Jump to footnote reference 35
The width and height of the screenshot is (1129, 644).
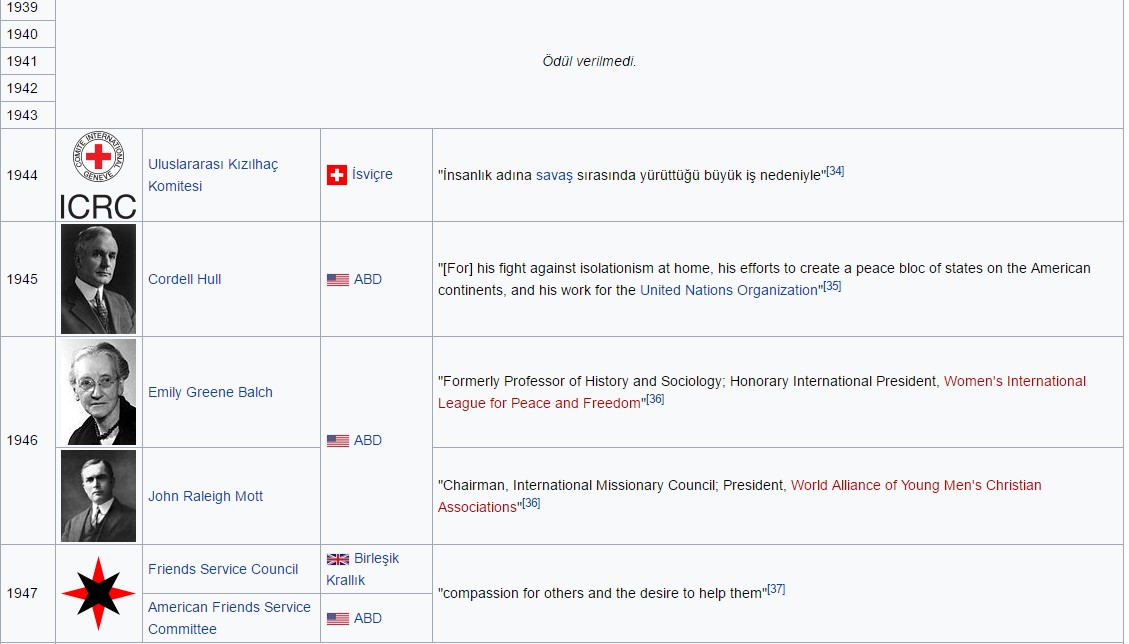tap(832, 286)
